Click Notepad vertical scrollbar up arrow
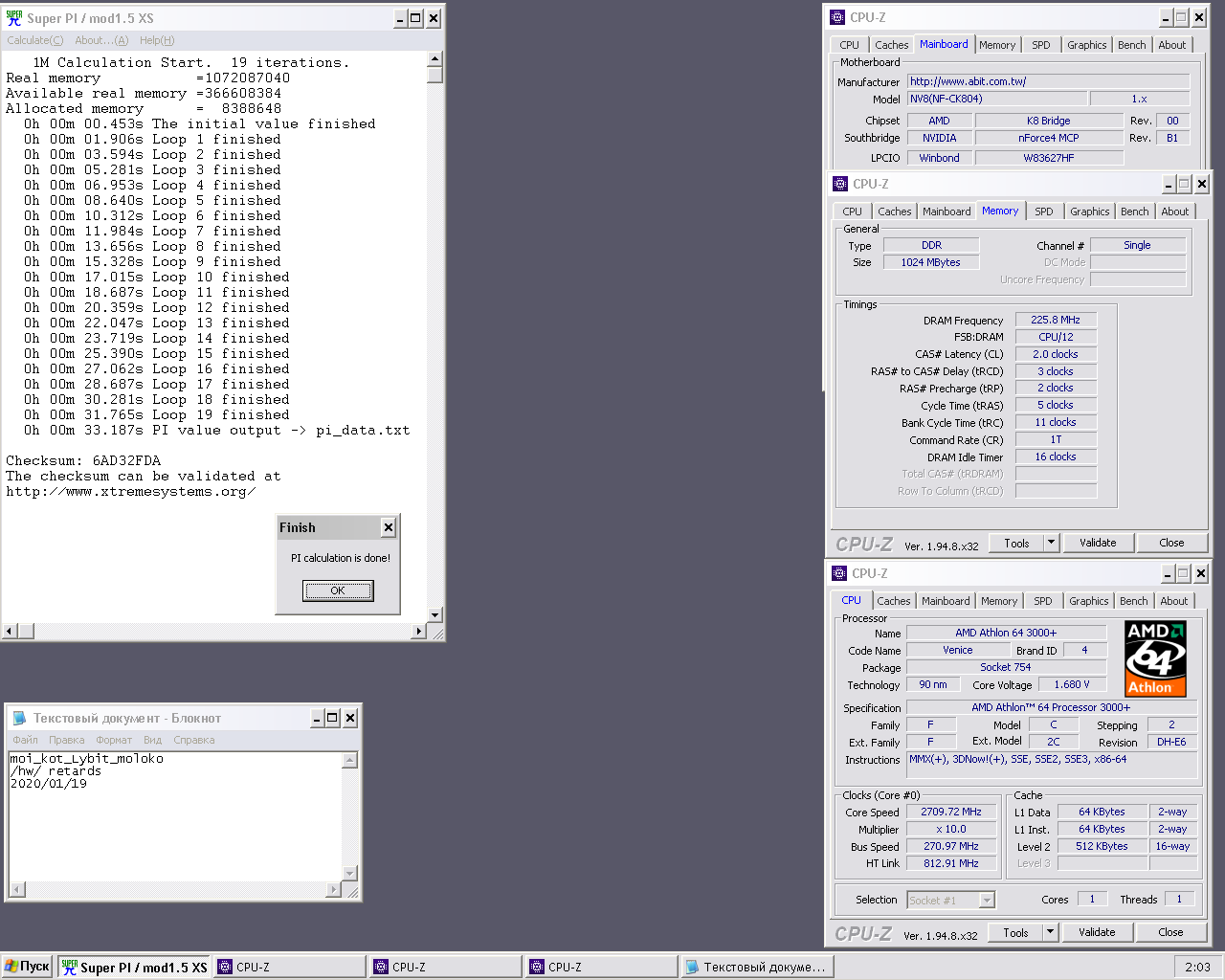This screenshot has width=1225, height=980. tap(350, 760)
